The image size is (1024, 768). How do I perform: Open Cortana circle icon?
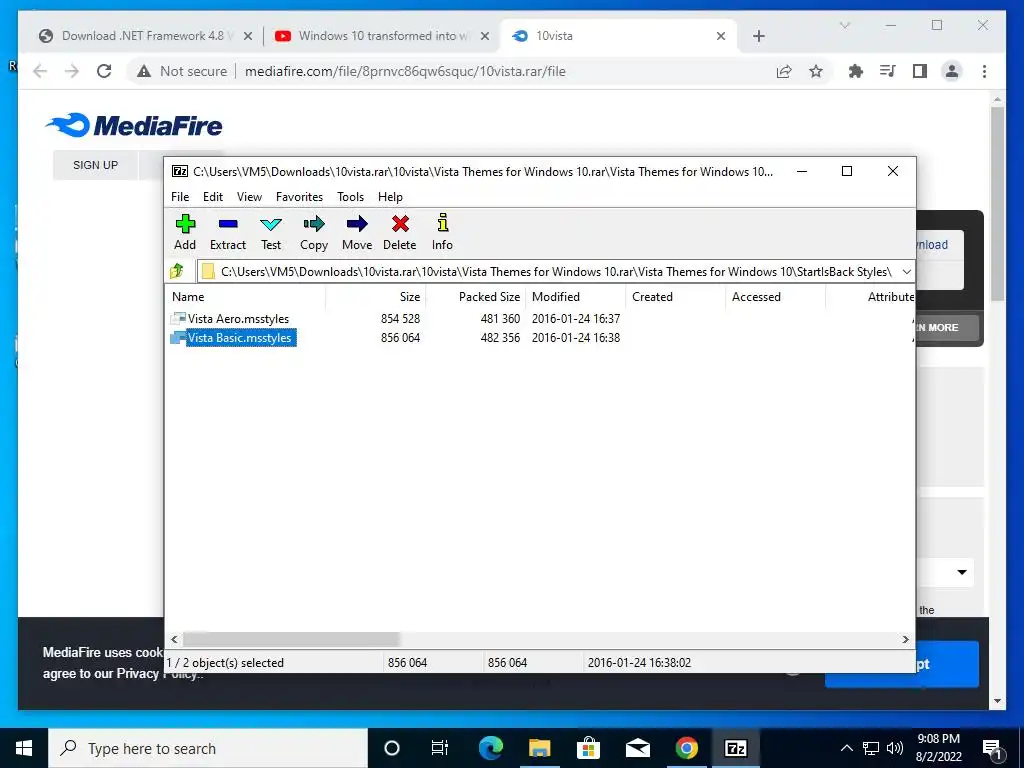point(391,748)
